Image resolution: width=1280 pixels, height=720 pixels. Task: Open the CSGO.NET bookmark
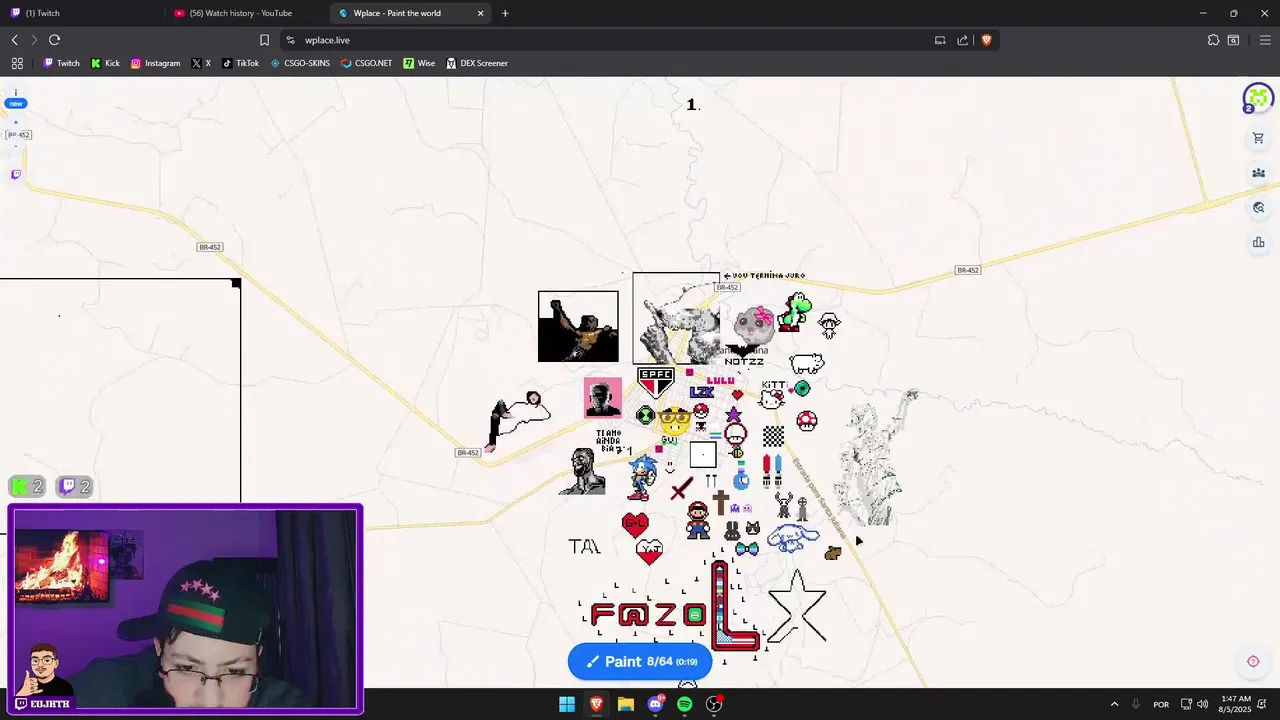pyautogui.click(x=366, y=63)
